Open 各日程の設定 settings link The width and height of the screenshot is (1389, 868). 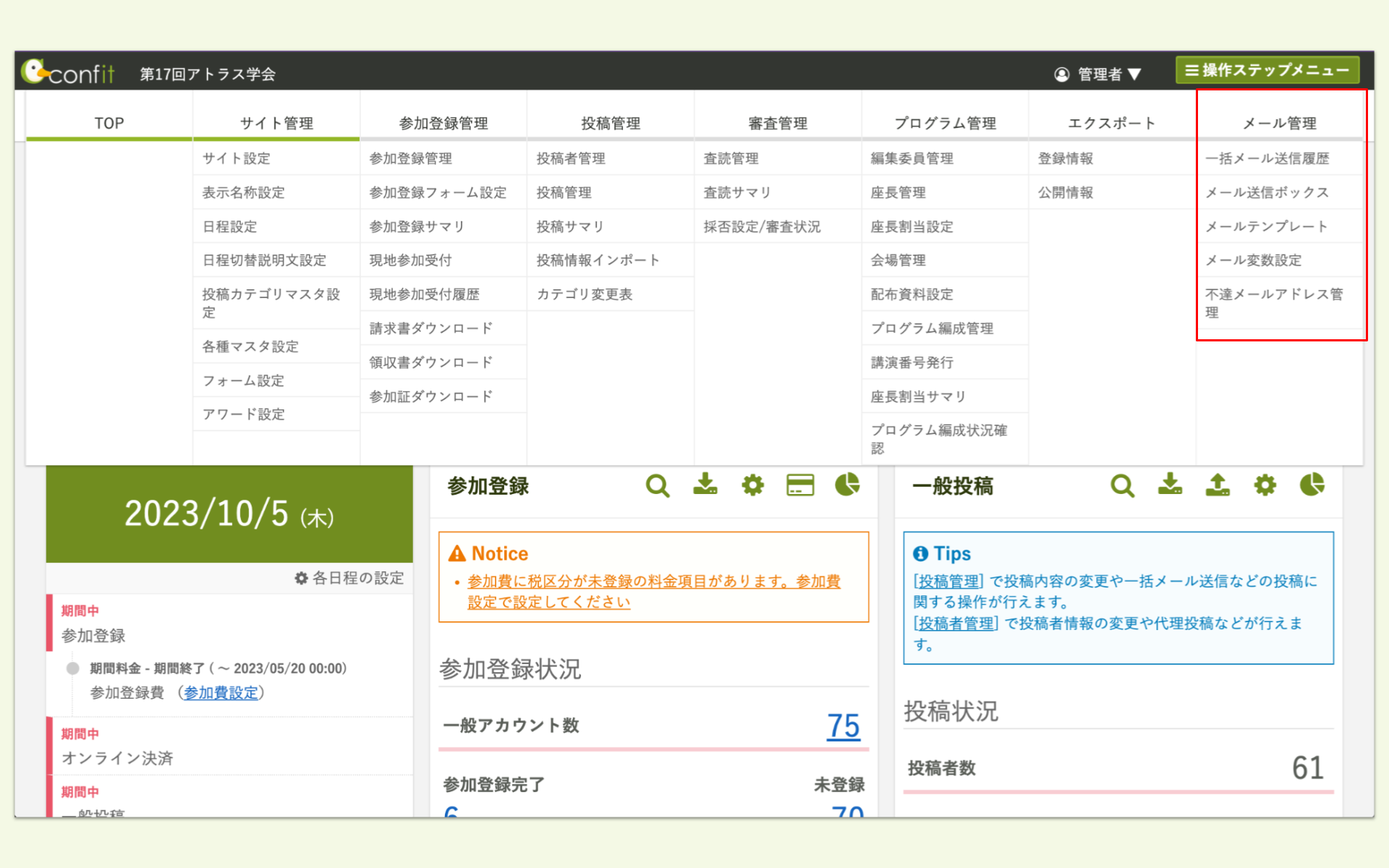pos(349,578)
